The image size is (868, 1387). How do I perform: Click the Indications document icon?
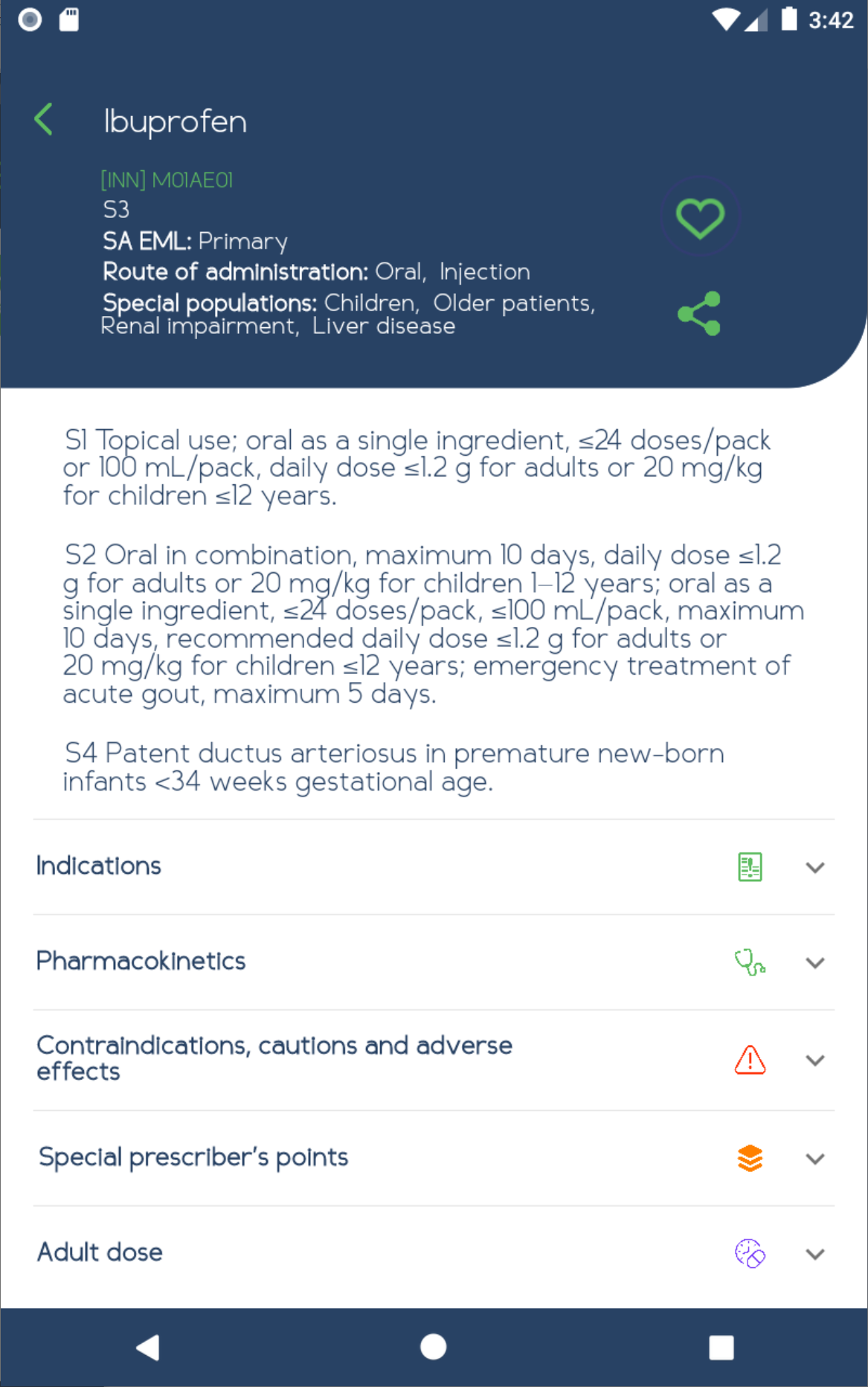point(750,867)
